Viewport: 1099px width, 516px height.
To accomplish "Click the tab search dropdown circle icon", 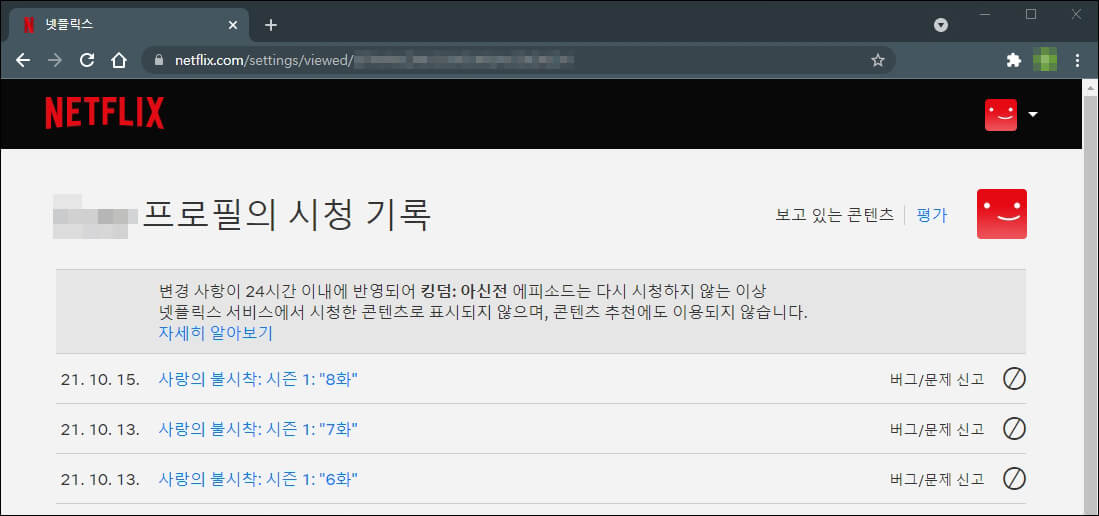I will coord(941,25).
